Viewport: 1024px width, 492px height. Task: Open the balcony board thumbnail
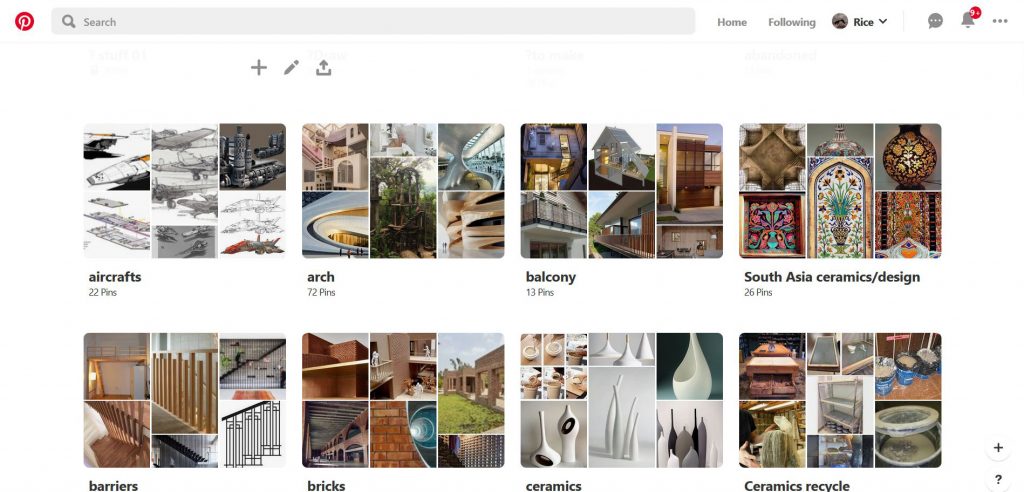tap(622, 191)
